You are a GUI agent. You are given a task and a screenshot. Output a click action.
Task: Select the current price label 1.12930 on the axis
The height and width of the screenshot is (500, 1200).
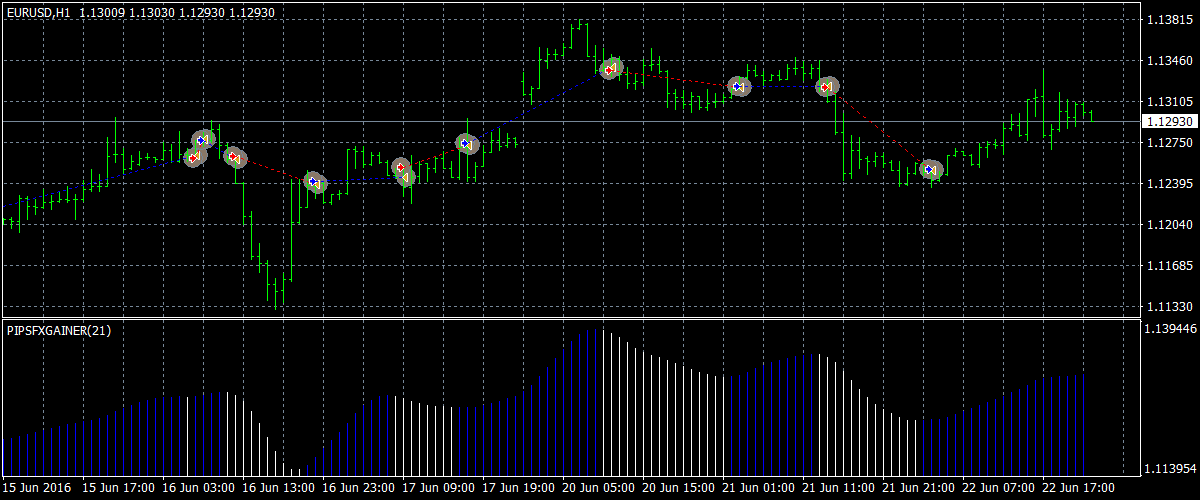[1170, 121]
